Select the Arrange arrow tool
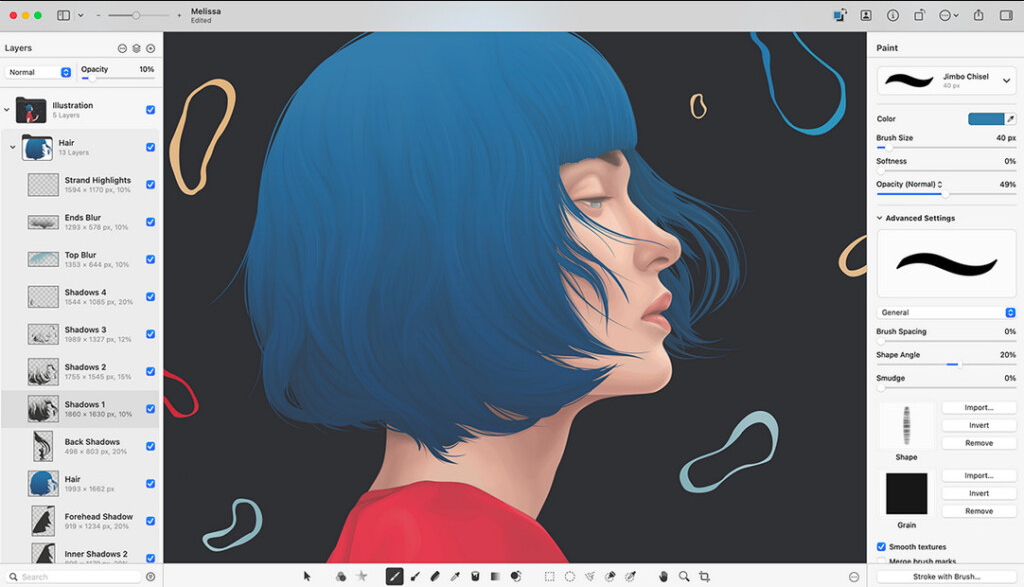The image size is (1024, 587). click(x=307, y=576)
